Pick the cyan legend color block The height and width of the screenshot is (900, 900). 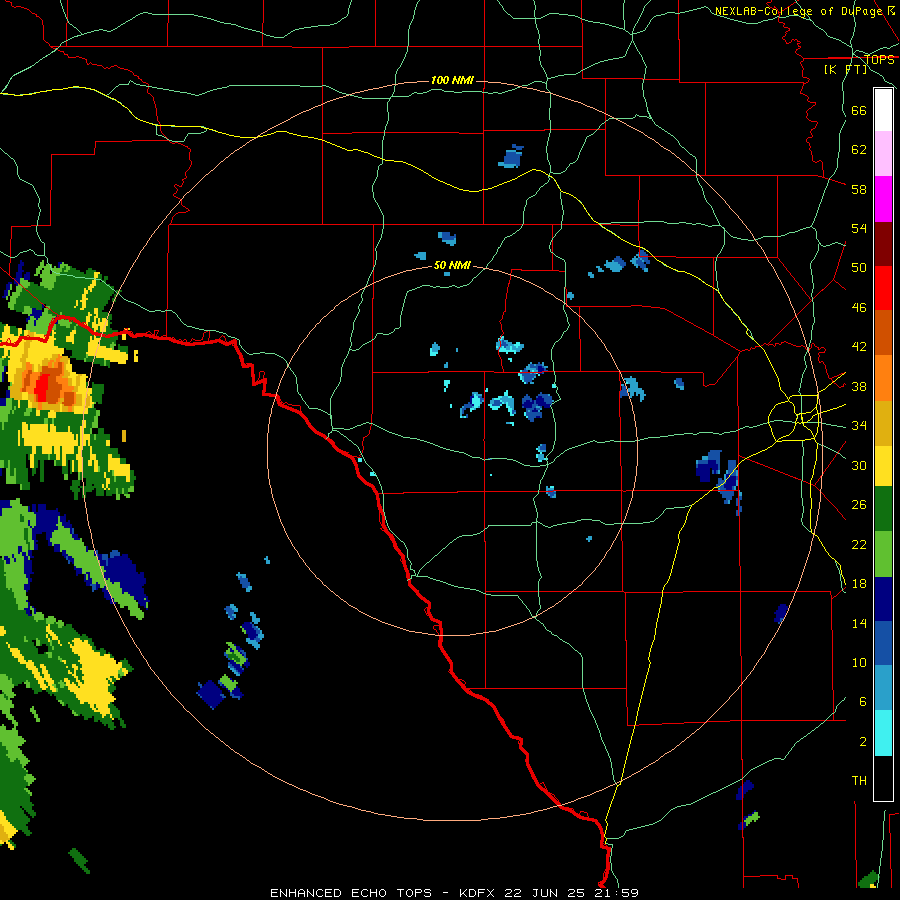[883, 732]
